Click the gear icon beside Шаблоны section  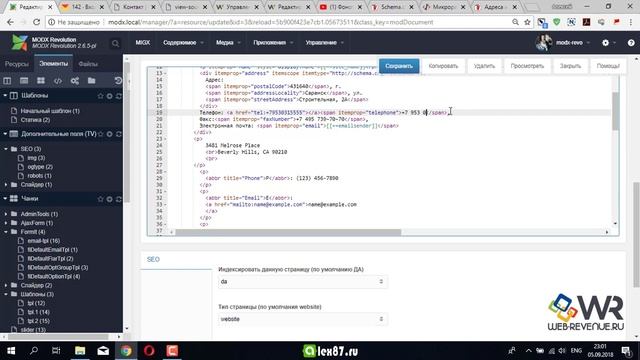coord(109,96)
